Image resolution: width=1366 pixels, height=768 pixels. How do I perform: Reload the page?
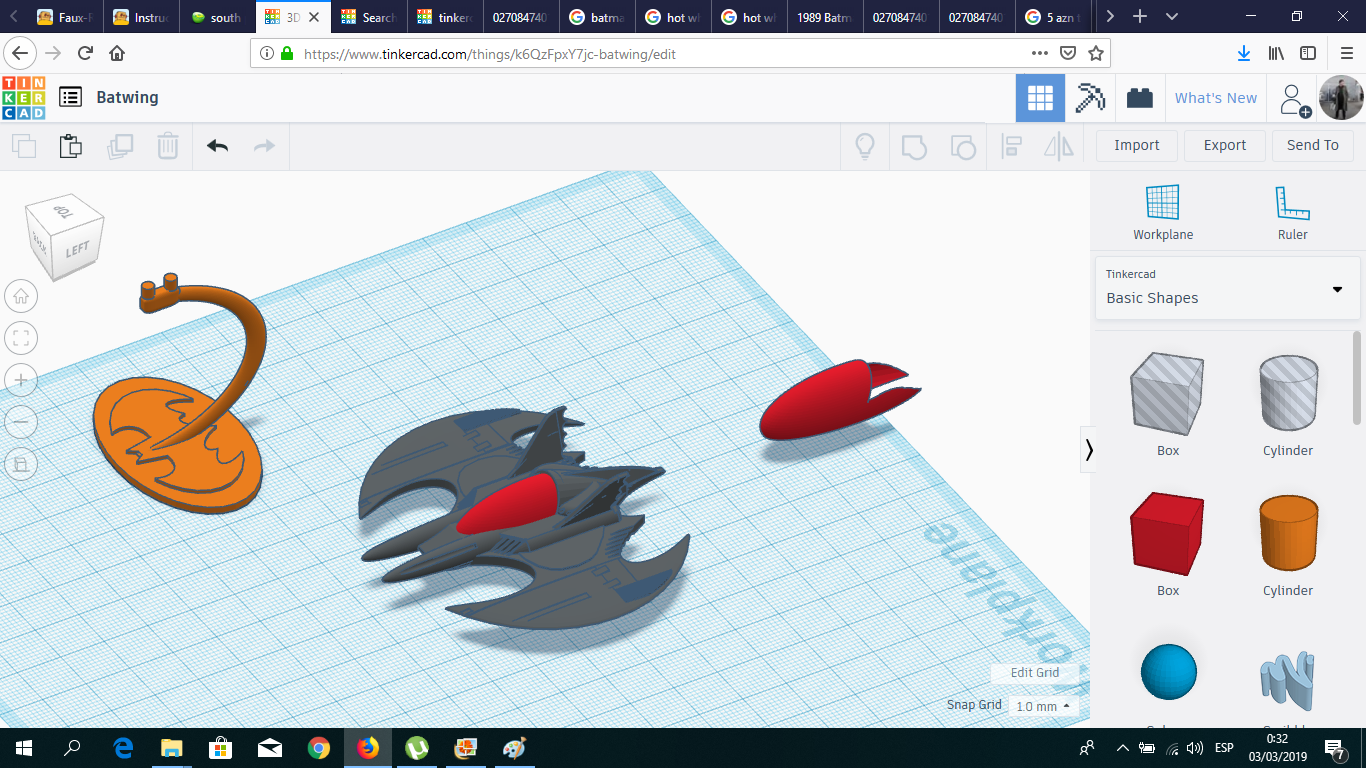point(85,54)
